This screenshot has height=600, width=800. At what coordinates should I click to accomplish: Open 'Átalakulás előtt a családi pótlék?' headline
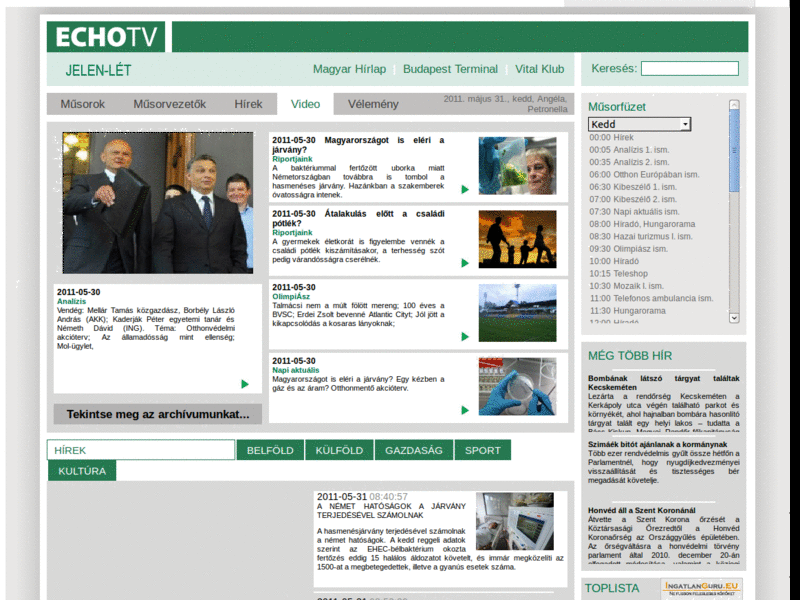point(358,218)
